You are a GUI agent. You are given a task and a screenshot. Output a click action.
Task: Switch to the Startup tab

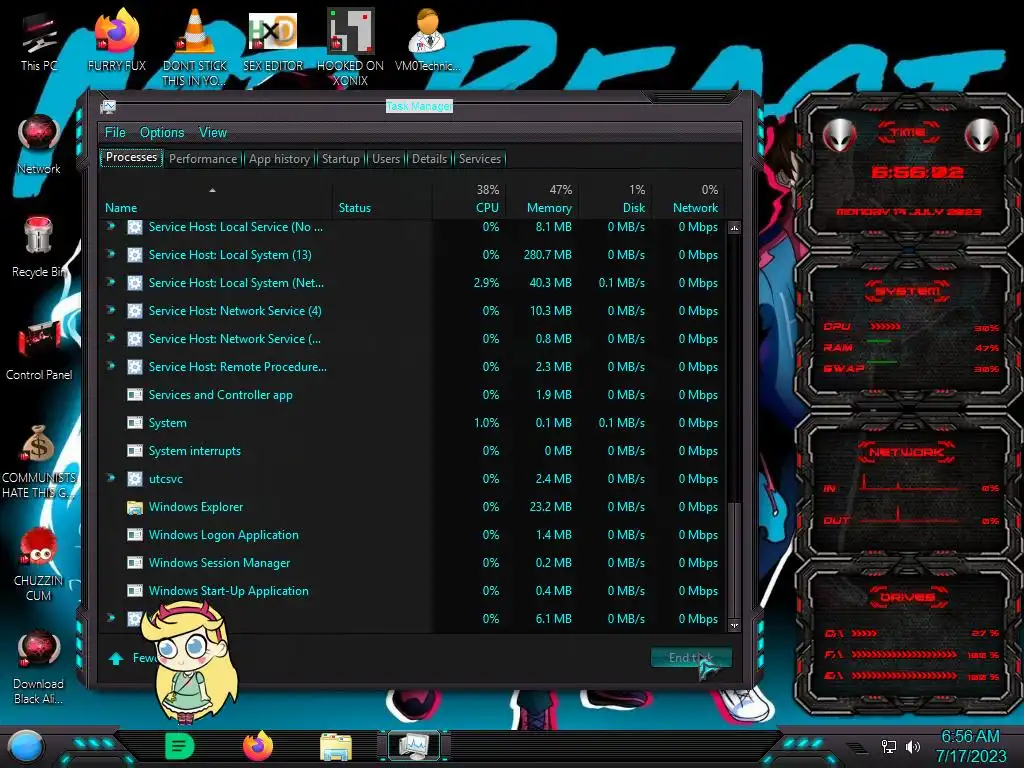pos(340,159)
